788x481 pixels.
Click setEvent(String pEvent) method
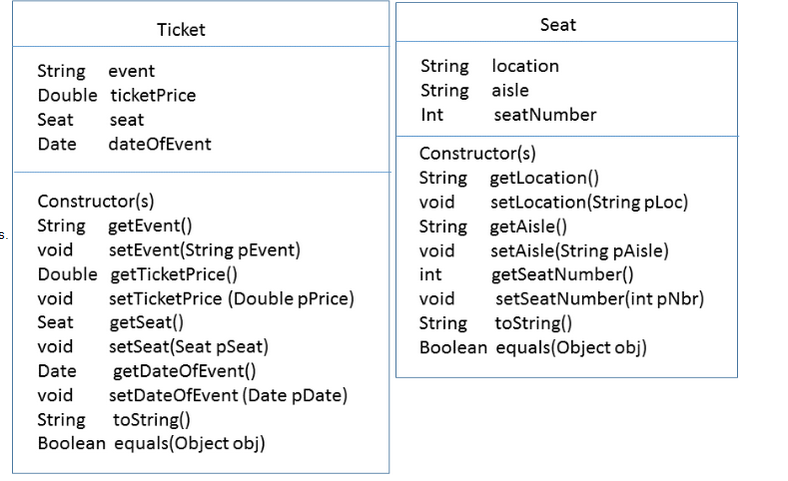coord(204,250)
